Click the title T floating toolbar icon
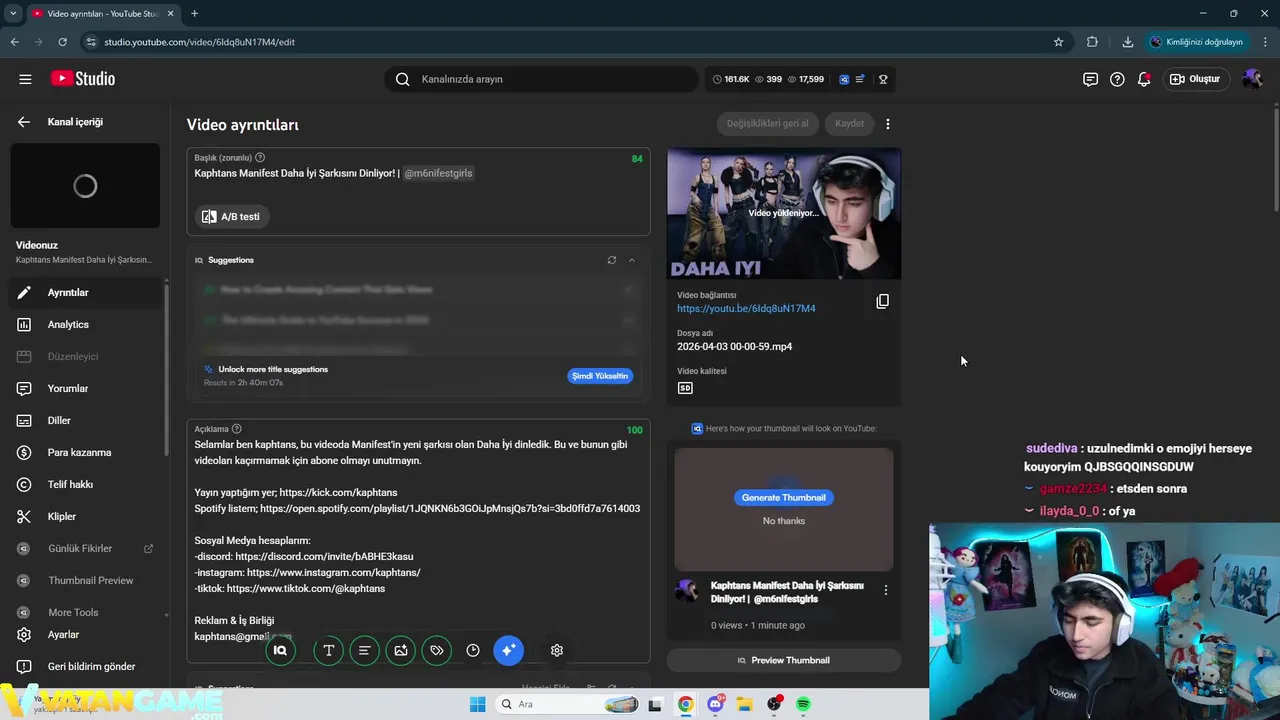Screen dimensions: 1280x720 pyautogui.click(x=328, y=651)
